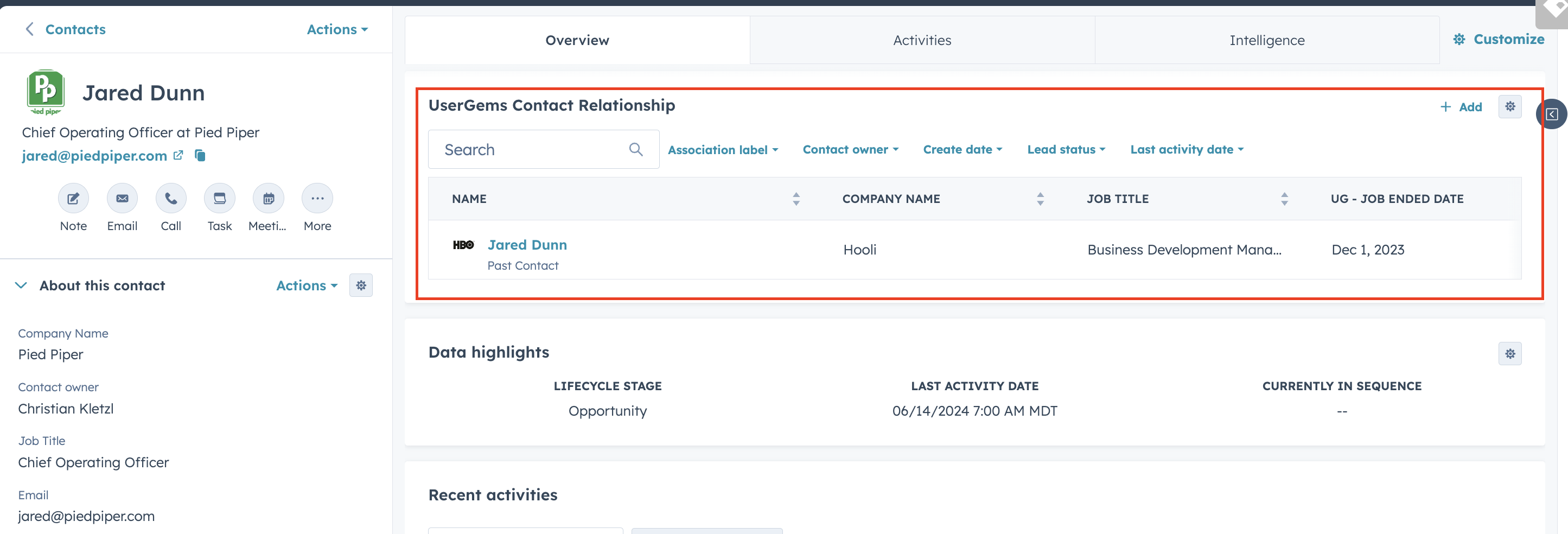Click the Customize button
Image resolution: width=1568 pixels, height=534 pixels.
1499,39
